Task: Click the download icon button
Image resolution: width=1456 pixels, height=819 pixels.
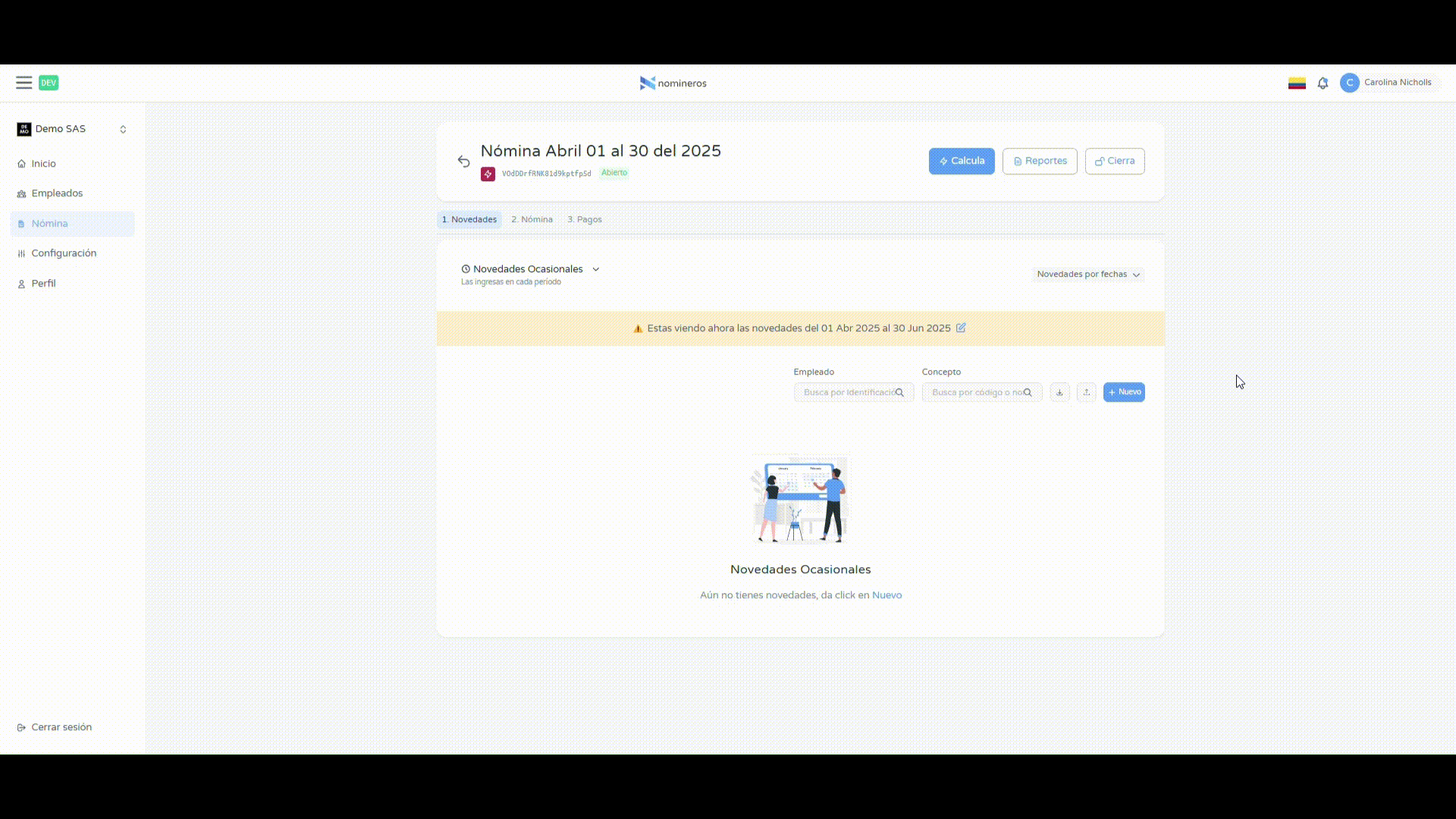Action: coord(1059,392)
